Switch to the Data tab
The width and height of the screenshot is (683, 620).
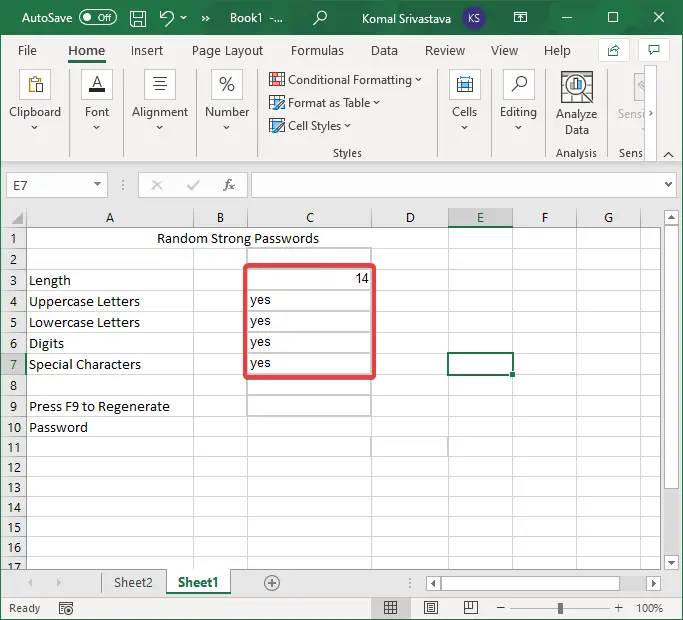pos(384,51)
